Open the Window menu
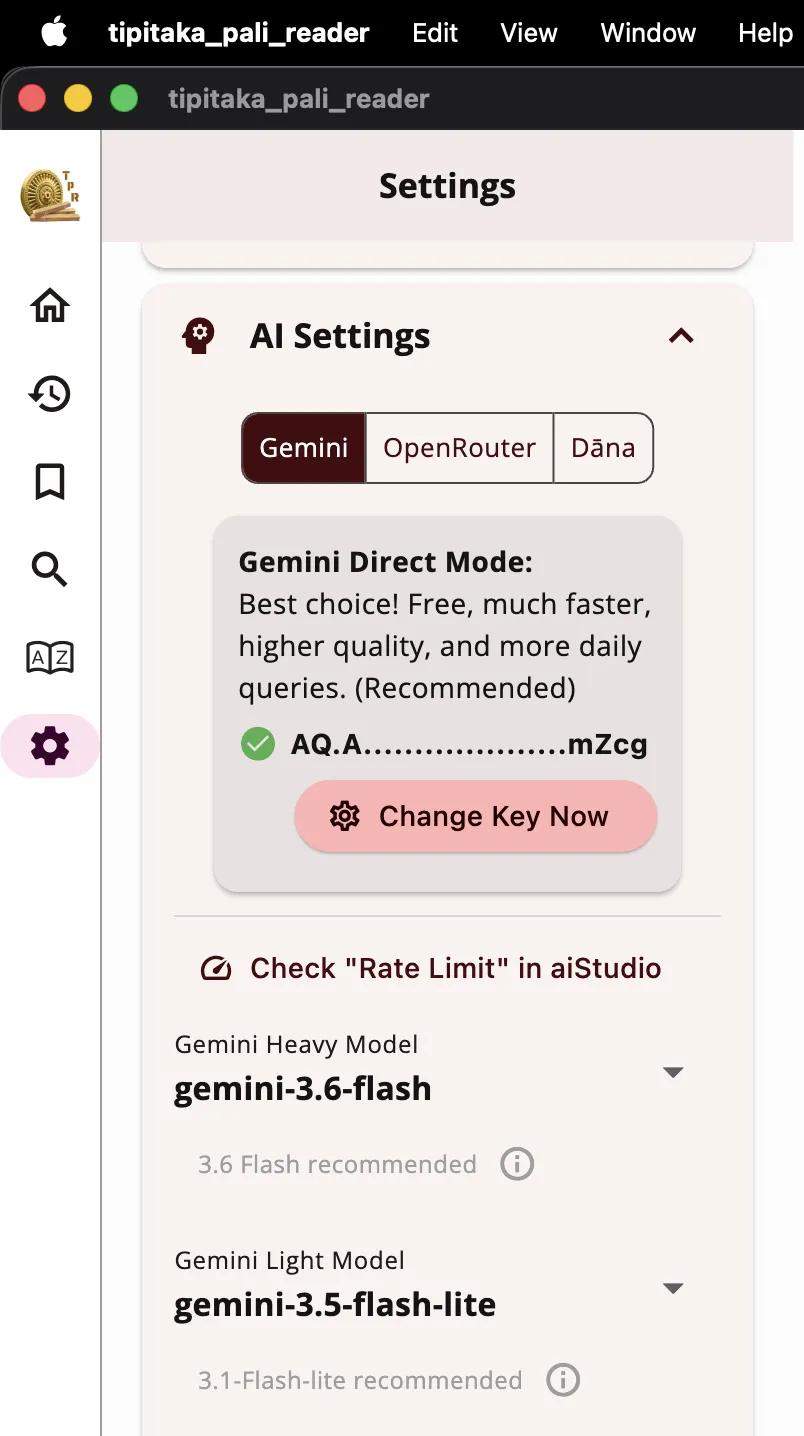Image resolution: width=804 pixels, height=1436 pixels. [x=648, y=33]
